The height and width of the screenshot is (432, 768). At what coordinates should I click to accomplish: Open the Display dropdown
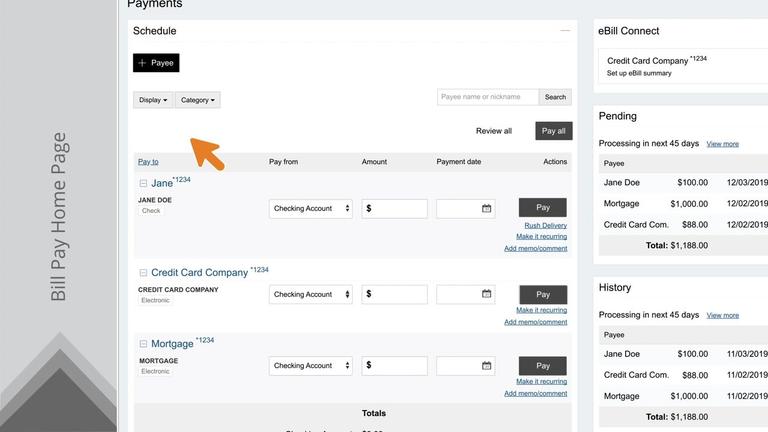tap(153, 100)
